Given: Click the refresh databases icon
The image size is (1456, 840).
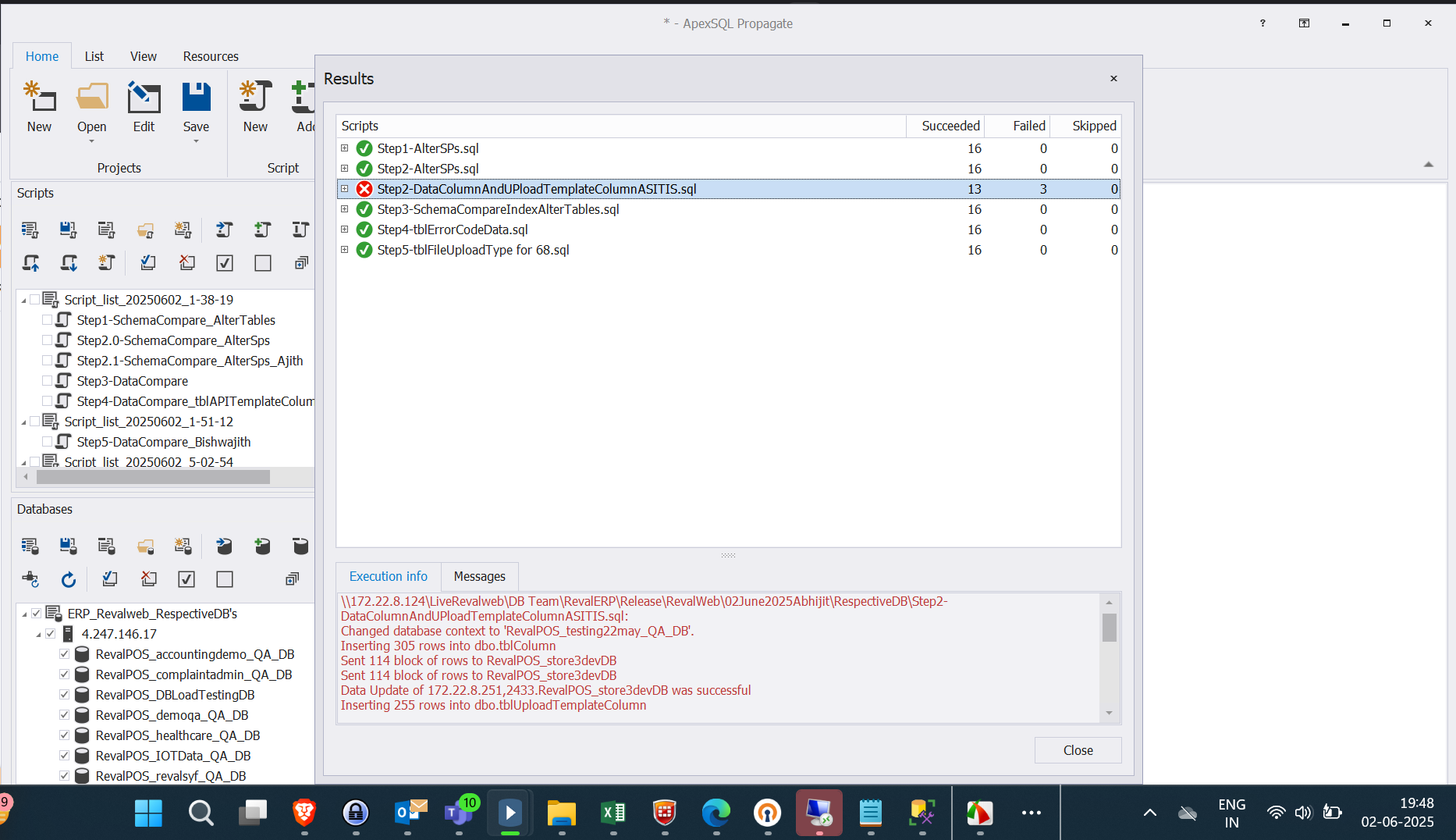Looking at the screenshot, I should pos(69,579).
